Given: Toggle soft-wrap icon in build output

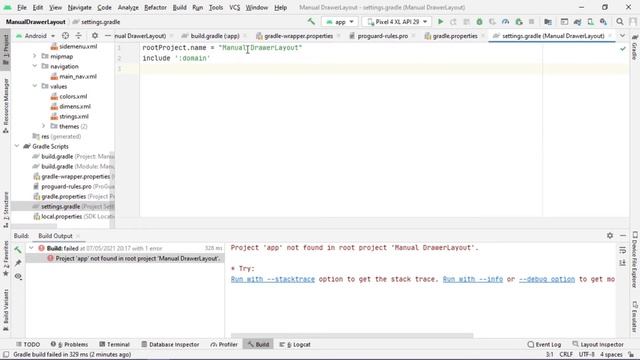Looking at the screenshot, I should (622, 250).
